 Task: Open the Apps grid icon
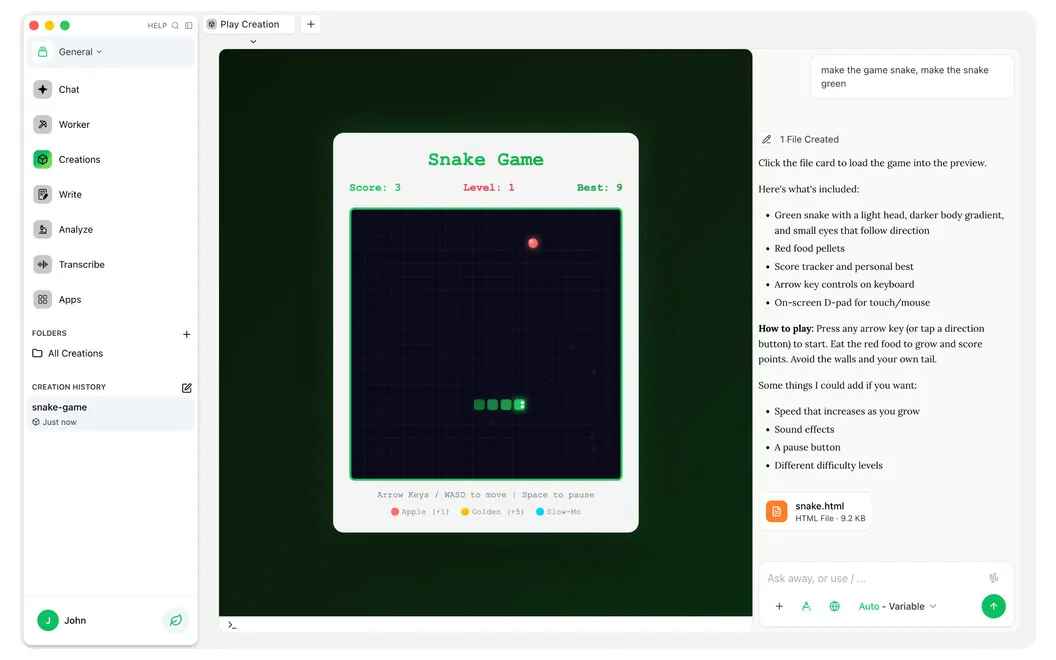(x=42, y=299)
